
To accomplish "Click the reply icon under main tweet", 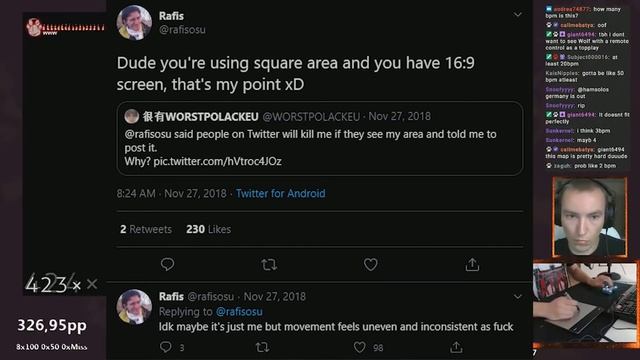I will (x=167, y=264).
